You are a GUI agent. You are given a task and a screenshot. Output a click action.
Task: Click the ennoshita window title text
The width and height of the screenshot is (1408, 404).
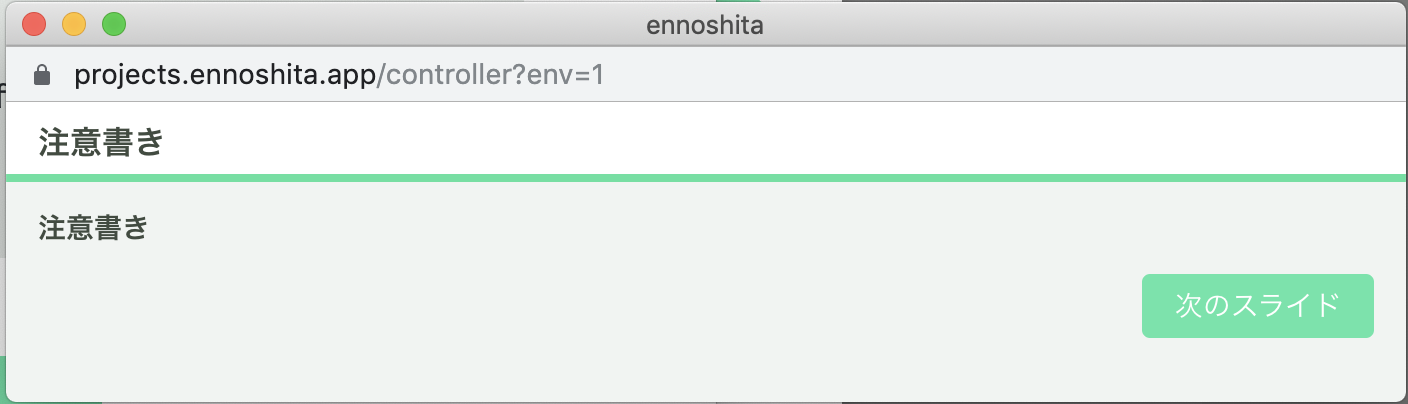coord(705,25)
